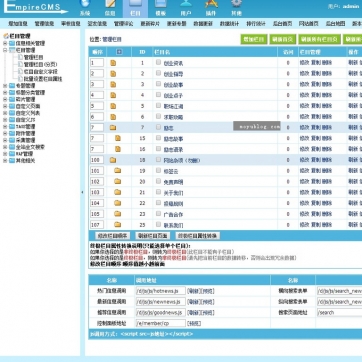Expand the 附件管理 tree node

coord(5,133)
